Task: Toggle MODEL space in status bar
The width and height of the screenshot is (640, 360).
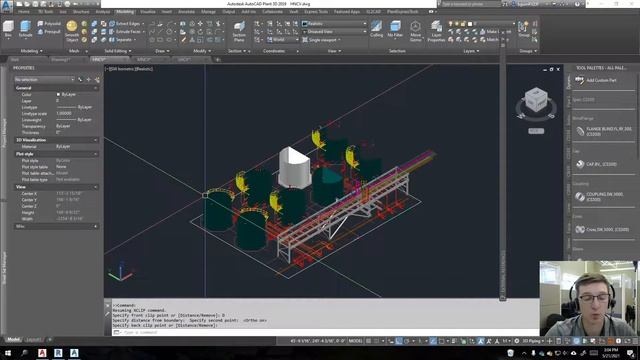Action: [356, 341]
